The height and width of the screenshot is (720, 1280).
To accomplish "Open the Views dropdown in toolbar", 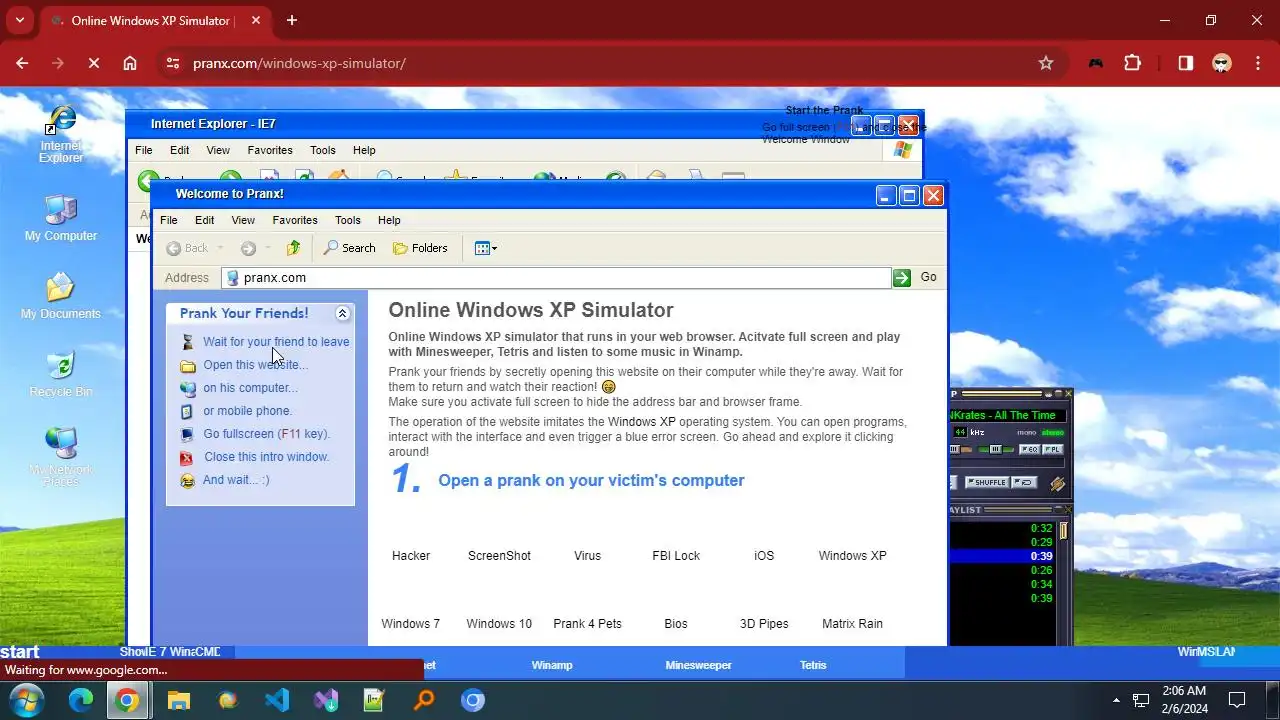I will point(486,248).
